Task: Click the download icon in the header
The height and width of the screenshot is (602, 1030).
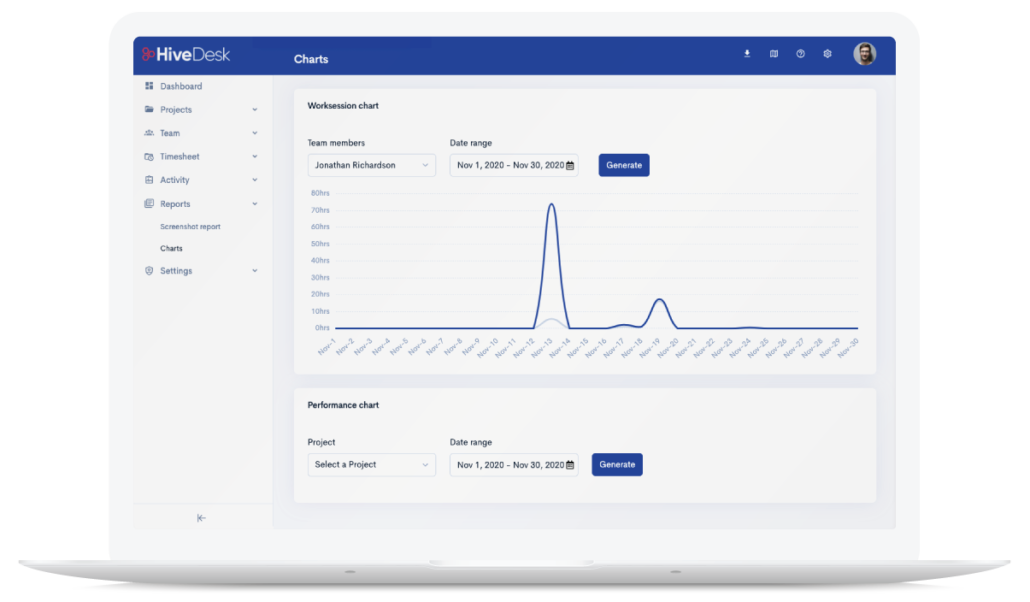Action: coord(747,54)
